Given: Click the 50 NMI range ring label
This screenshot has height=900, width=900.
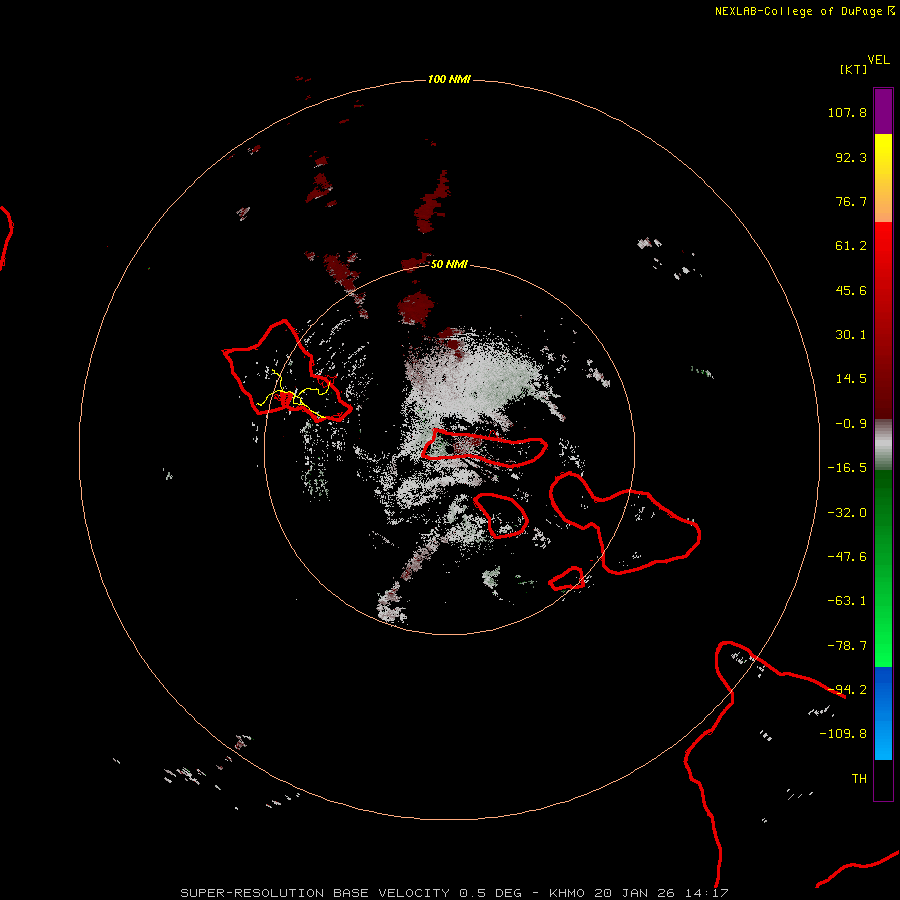Looking at the screenshot, I should (449, 264).
